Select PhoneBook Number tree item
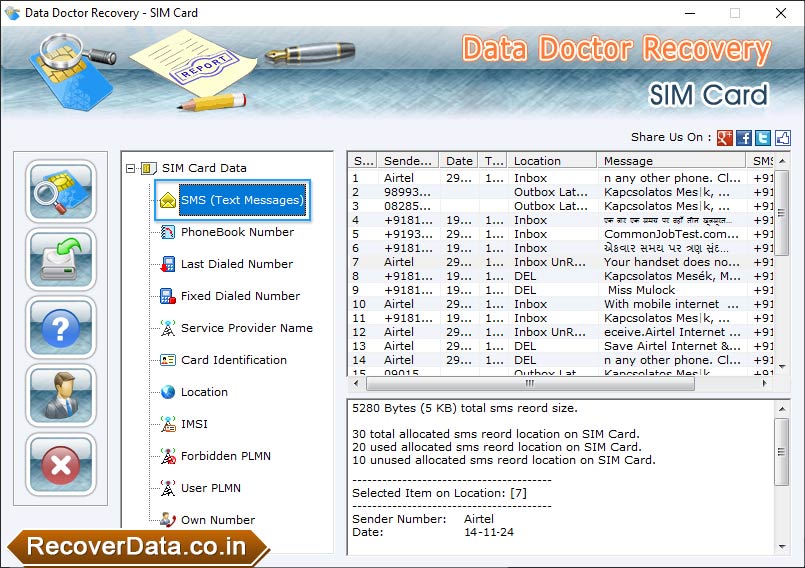This screenshot has height=568, width=805. click(237, 232)
